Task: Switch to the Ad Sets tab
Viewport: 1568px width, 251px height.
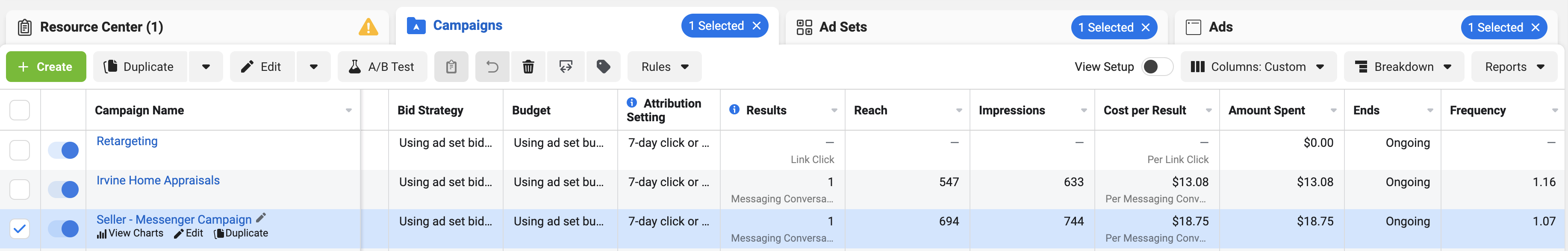Action: coord(843,27)
